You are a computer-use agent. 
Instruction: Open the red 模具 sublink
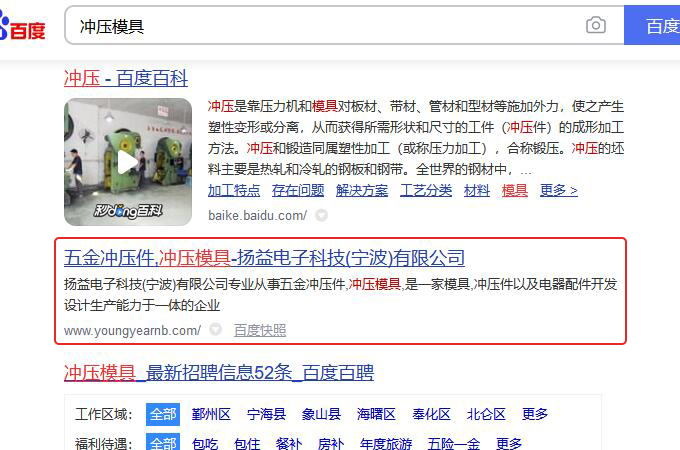click(515, 190)
